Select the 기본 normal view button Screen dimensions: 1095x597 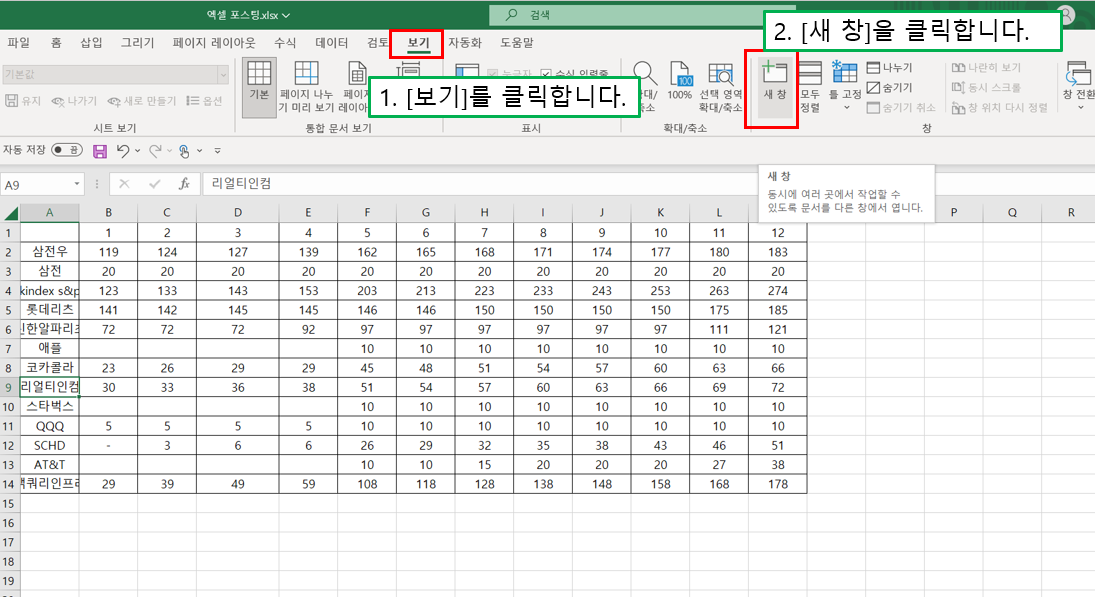(x=259, y=87)
